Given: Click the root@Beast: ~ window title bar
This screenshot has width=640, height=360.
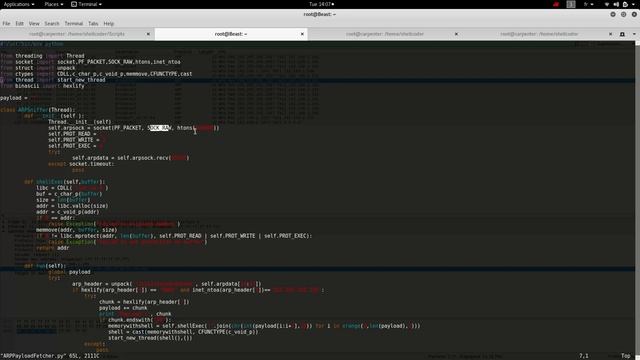Looking at the screenshot, I should click(x=320, y=14).
